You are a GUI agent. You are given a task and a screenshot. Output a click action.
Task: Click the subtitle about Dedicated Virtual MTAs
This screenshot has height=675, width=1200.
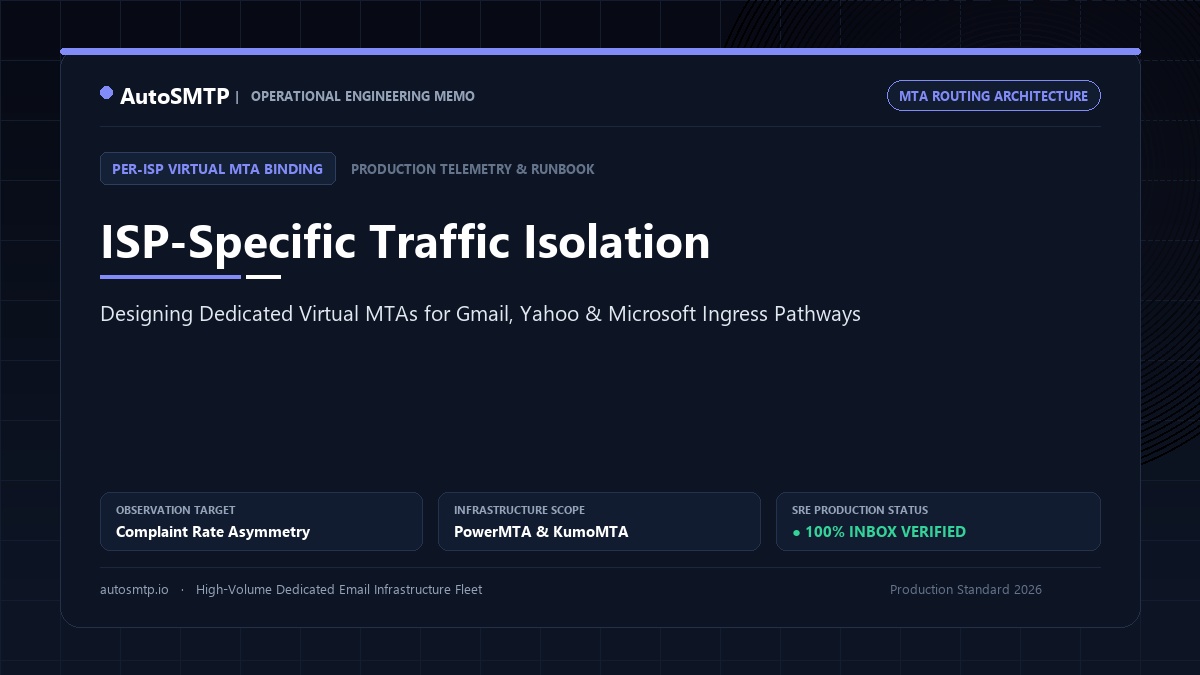coord(480,314)
